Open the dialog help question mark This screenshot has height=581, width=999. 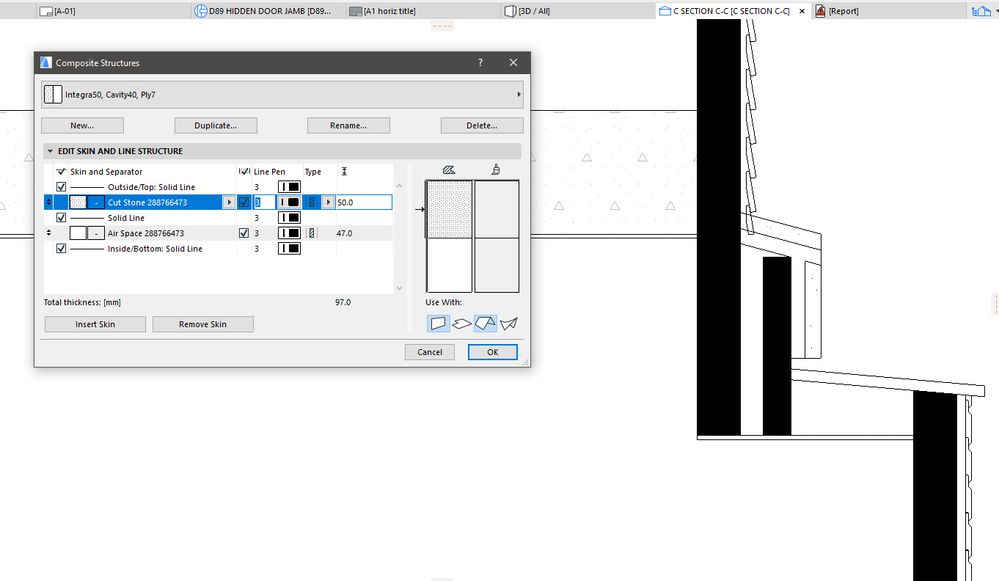(x=480, y=62)
